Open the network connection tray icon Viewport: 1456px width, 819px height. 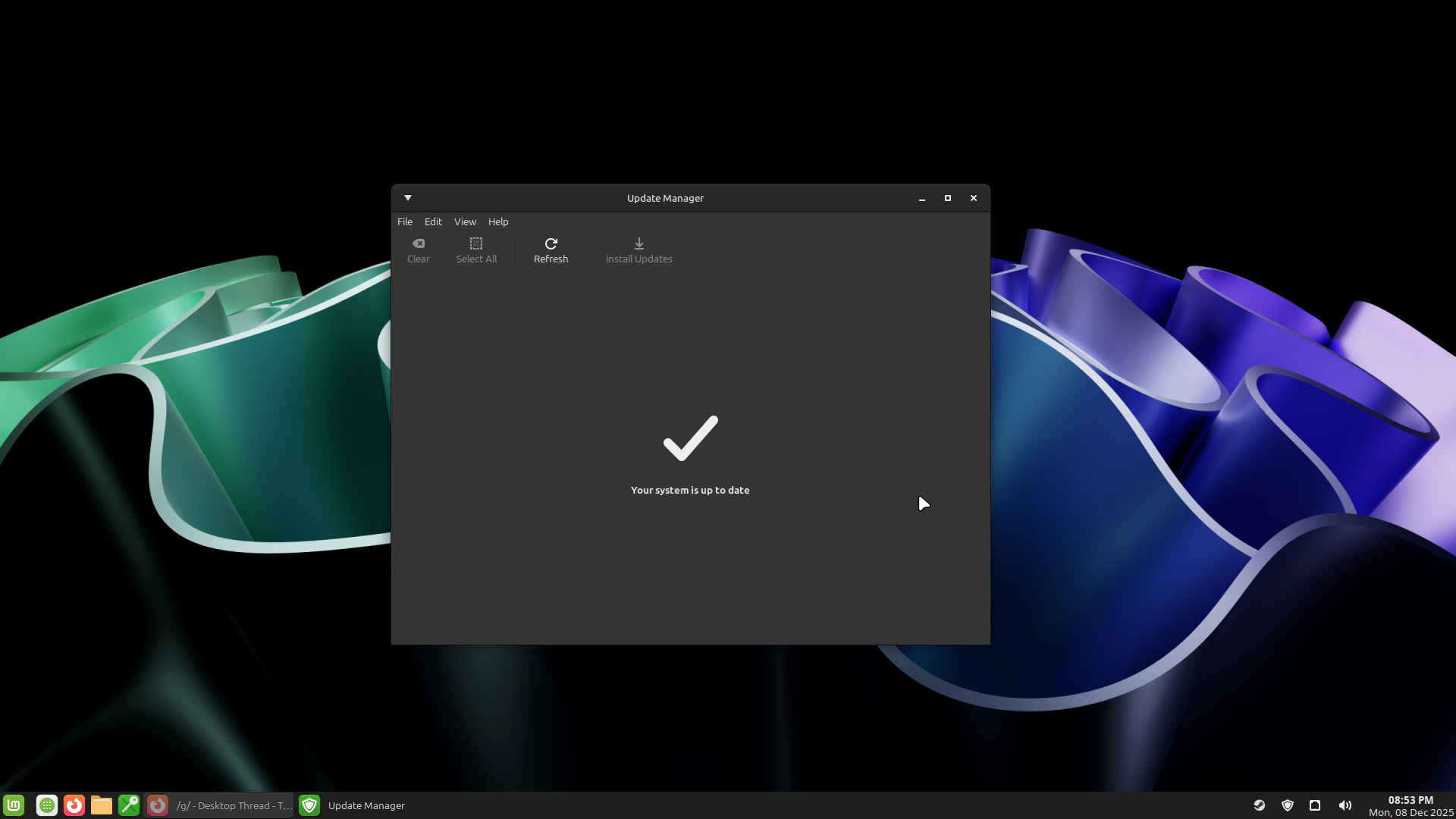tap(1315, 805)
